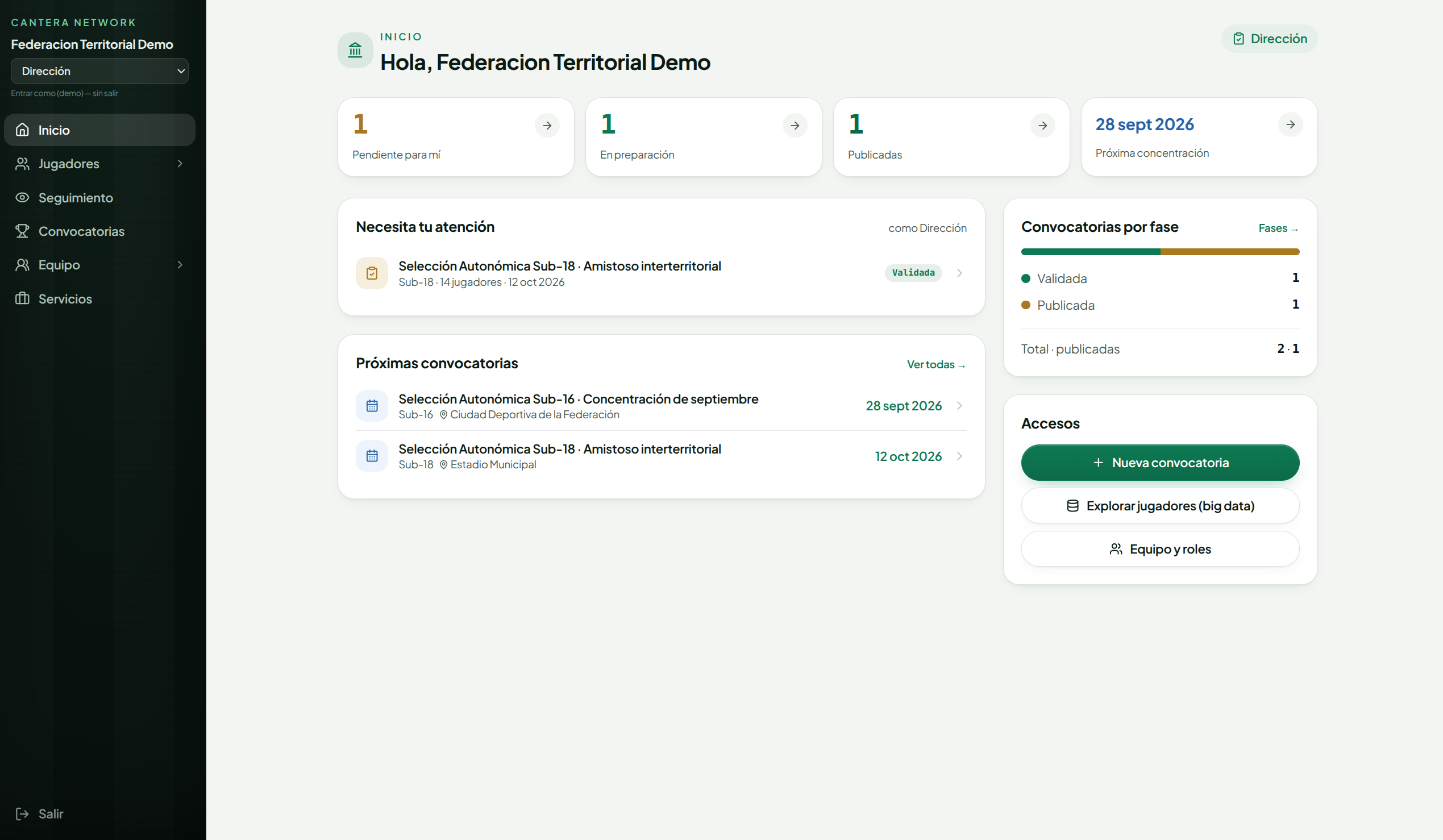Open the Dirección role dropdown in sidebar
1443x840 pixels.
(99, 71)
